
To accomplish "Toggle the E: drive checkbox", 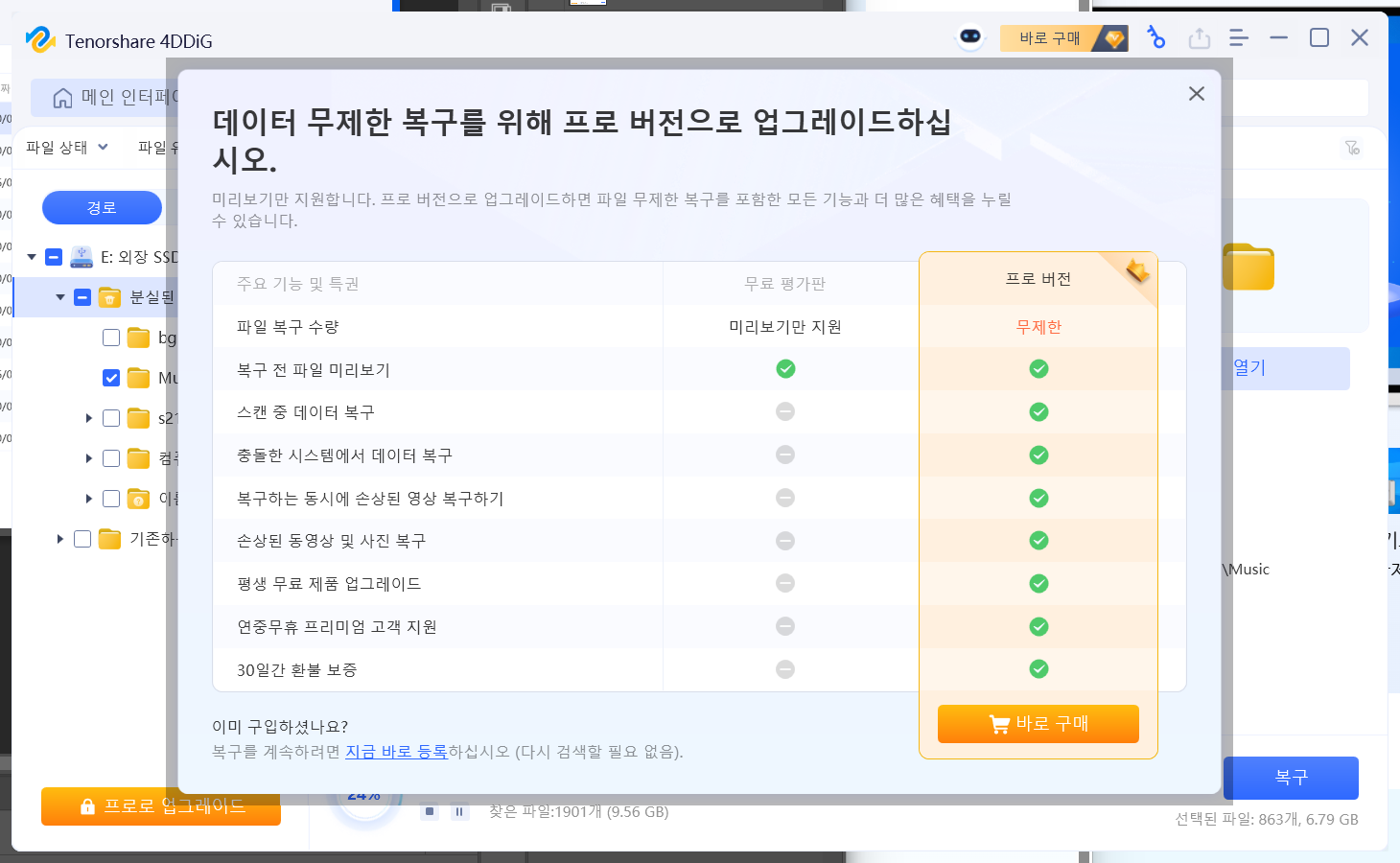I will pos(54,257).
